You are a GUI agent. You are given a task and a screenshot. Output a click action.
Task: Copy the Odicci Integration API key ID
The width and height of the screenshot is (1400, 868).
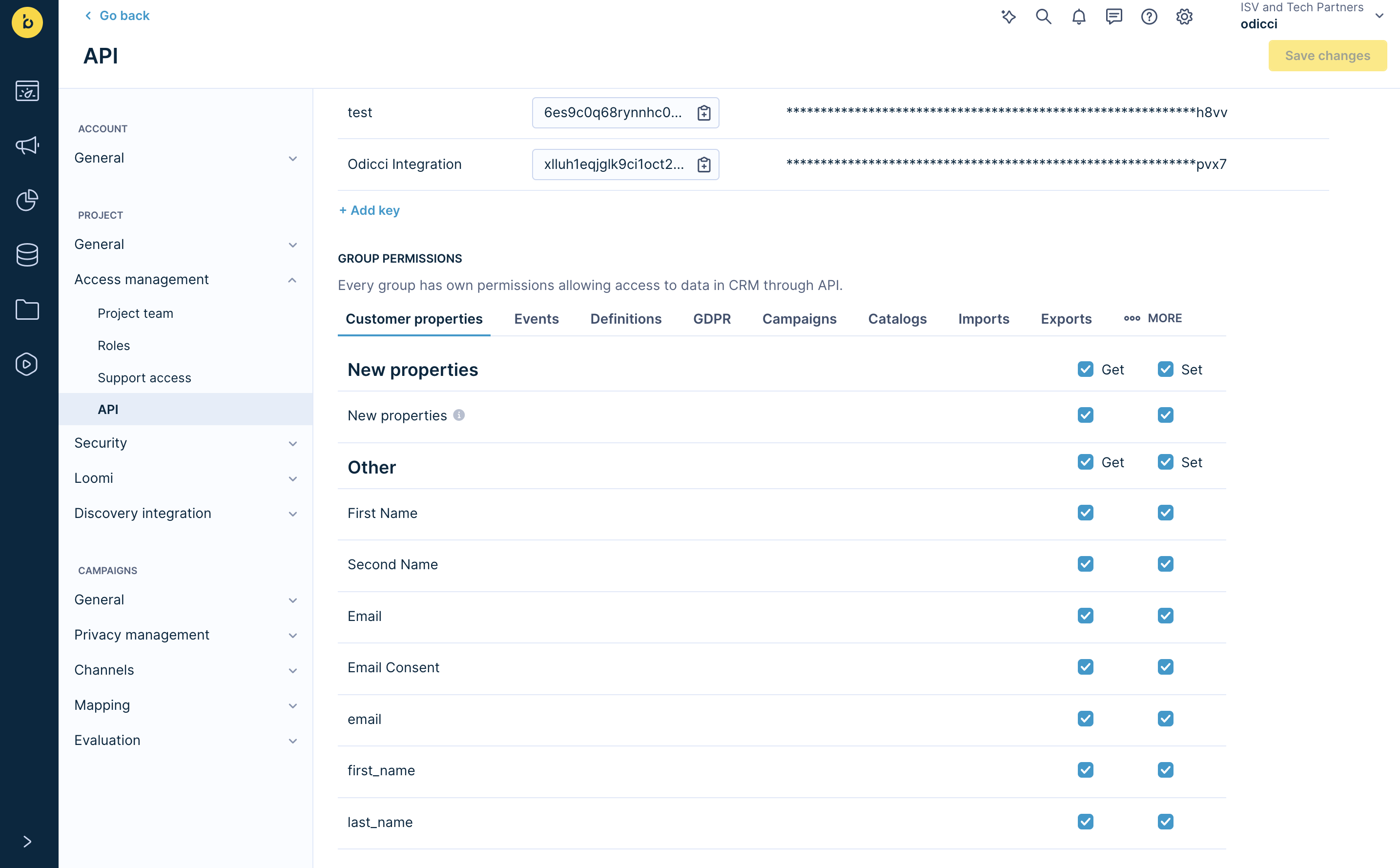[704, 165]
